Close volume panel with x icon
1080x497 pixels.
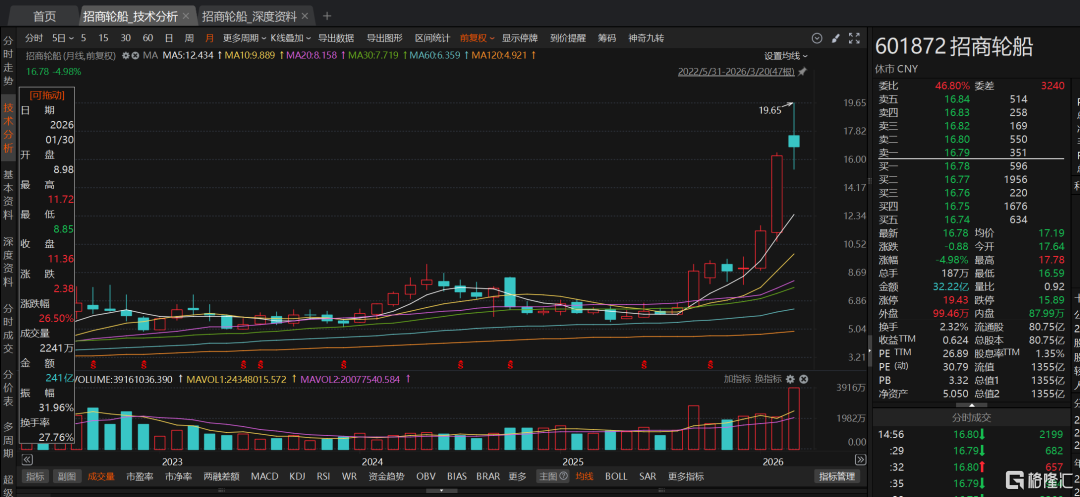(803, 379)
